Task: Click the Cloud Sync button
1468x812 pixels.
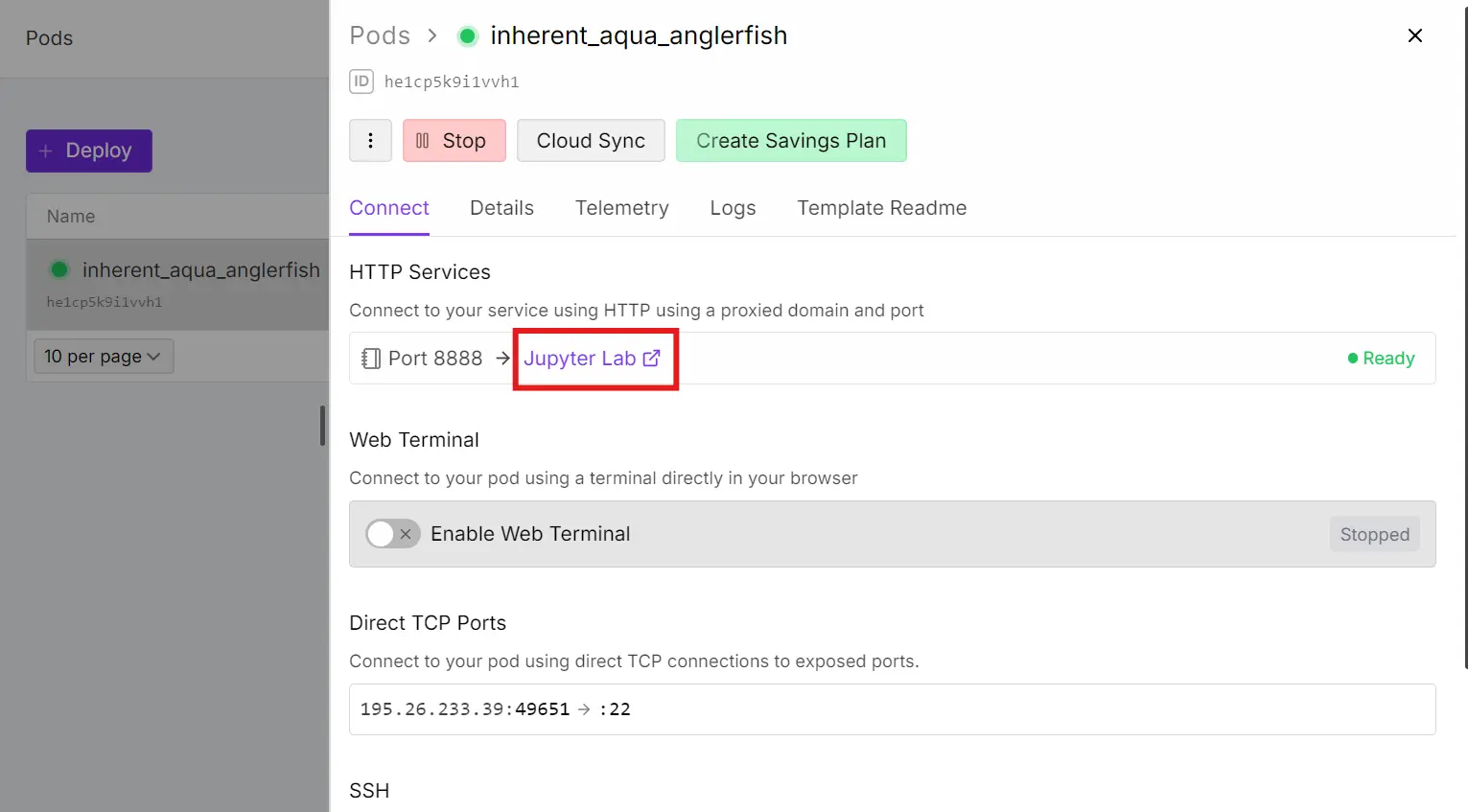Action: click(591, 141)
